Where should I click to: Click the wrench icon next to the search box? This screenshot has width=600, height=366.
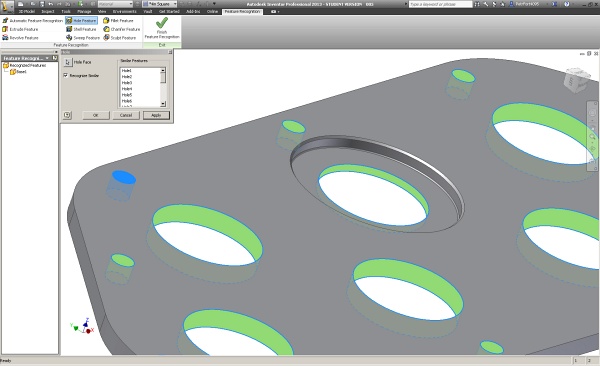[486, 4]
